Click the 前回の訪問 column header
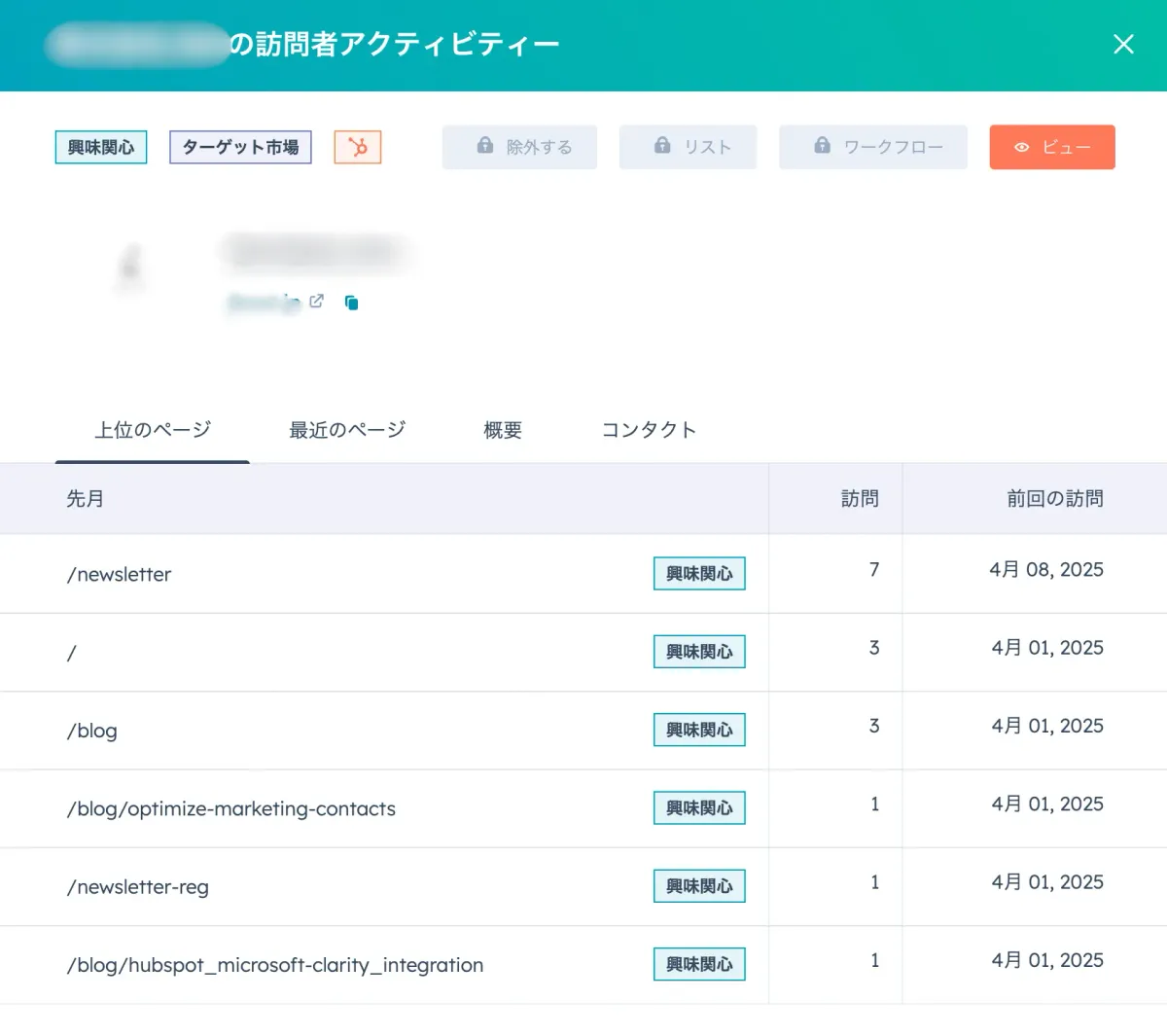 coord(1054,499)
